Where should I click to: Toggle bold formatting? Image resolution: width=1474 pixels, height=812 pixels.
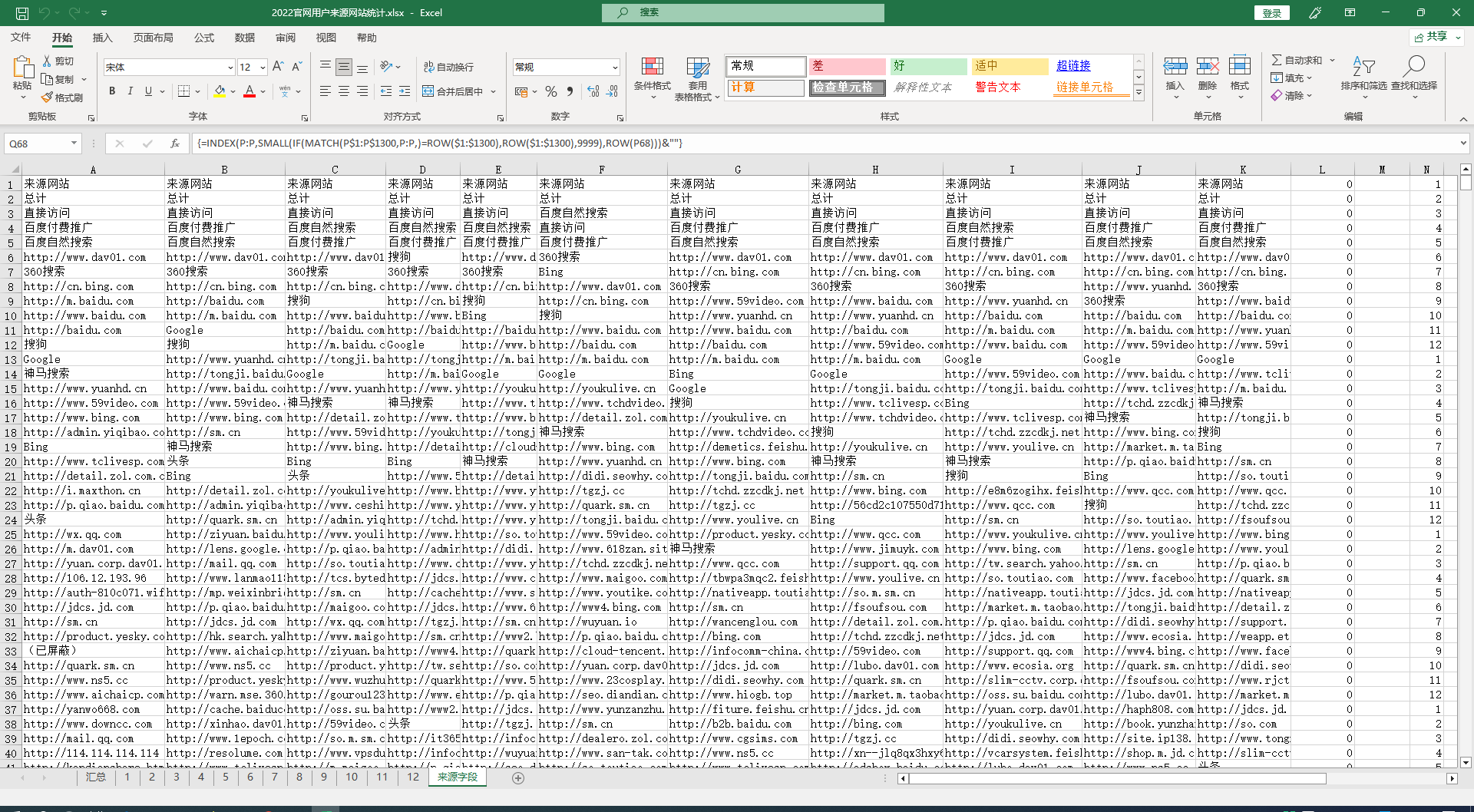coord(112,91)
